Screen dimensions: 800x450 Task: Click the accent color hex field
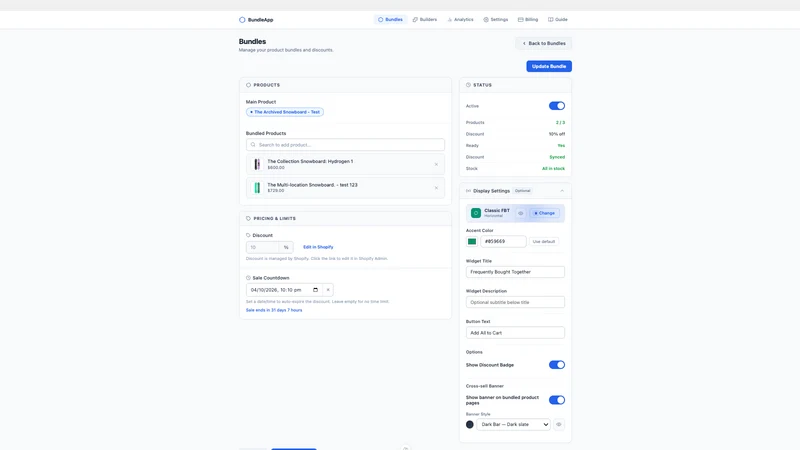(503, 241)
